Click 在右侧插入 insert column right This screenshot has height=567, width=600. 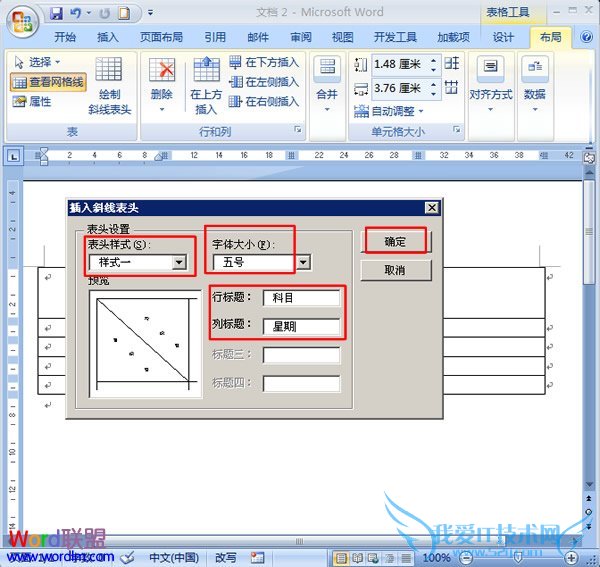tap(264, 101)
